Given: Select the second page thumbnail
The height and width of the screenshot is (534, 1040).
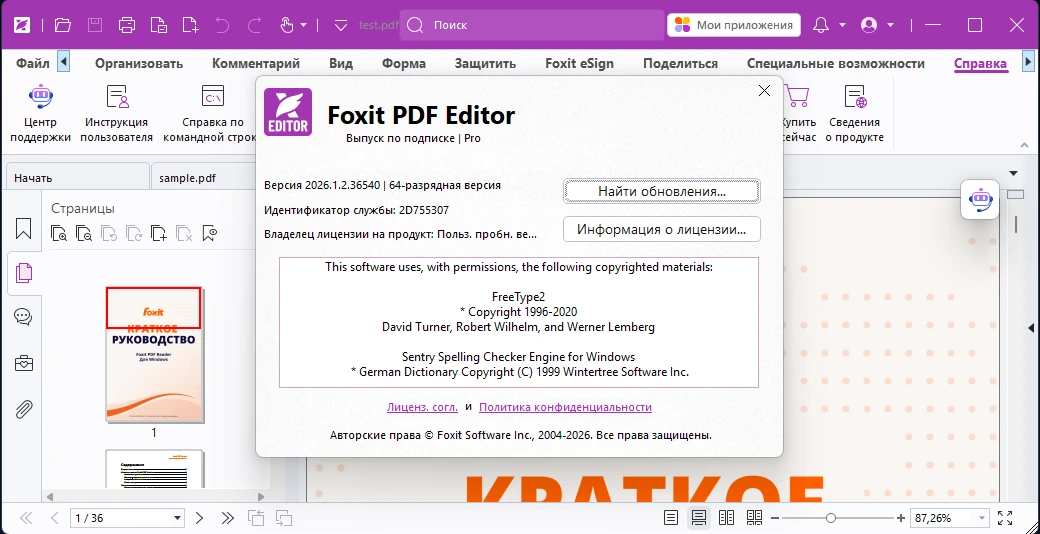Looking at the screenshot, I should pyautogui.click(x=154, y=468).
